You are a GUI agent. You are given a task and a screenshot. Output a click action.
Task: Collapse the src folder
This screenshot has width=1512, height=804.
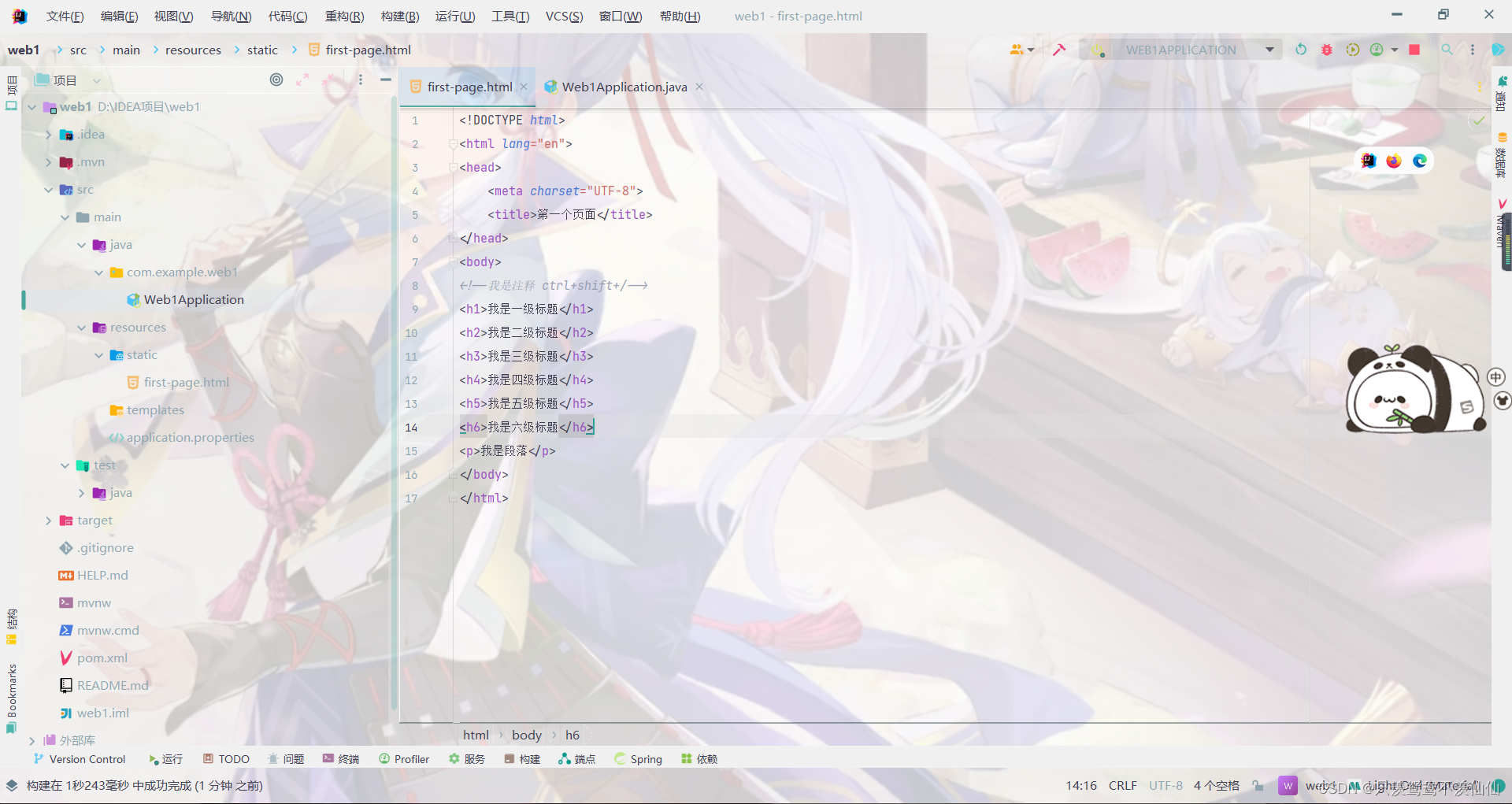coord(49,190)
